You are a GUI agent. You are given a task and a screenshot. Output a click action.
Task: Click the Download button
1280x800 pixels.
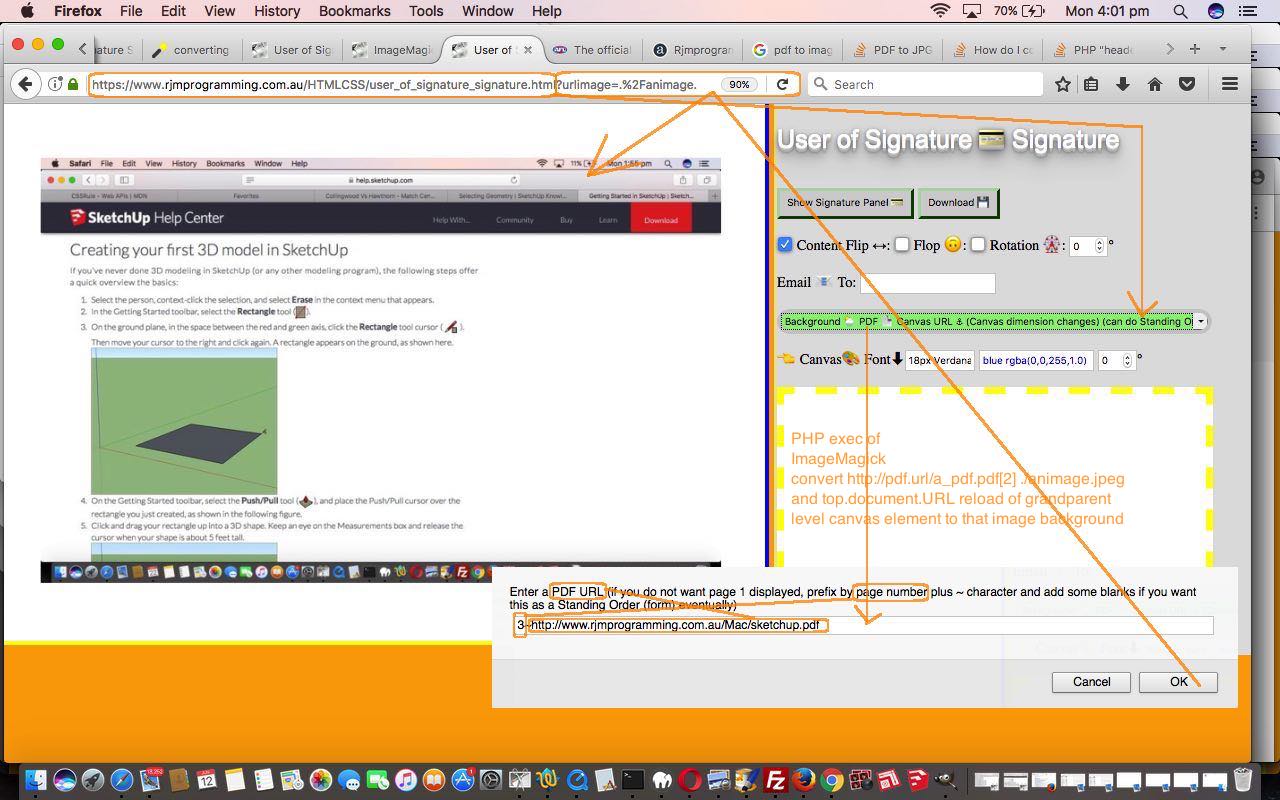coord(958,202)
